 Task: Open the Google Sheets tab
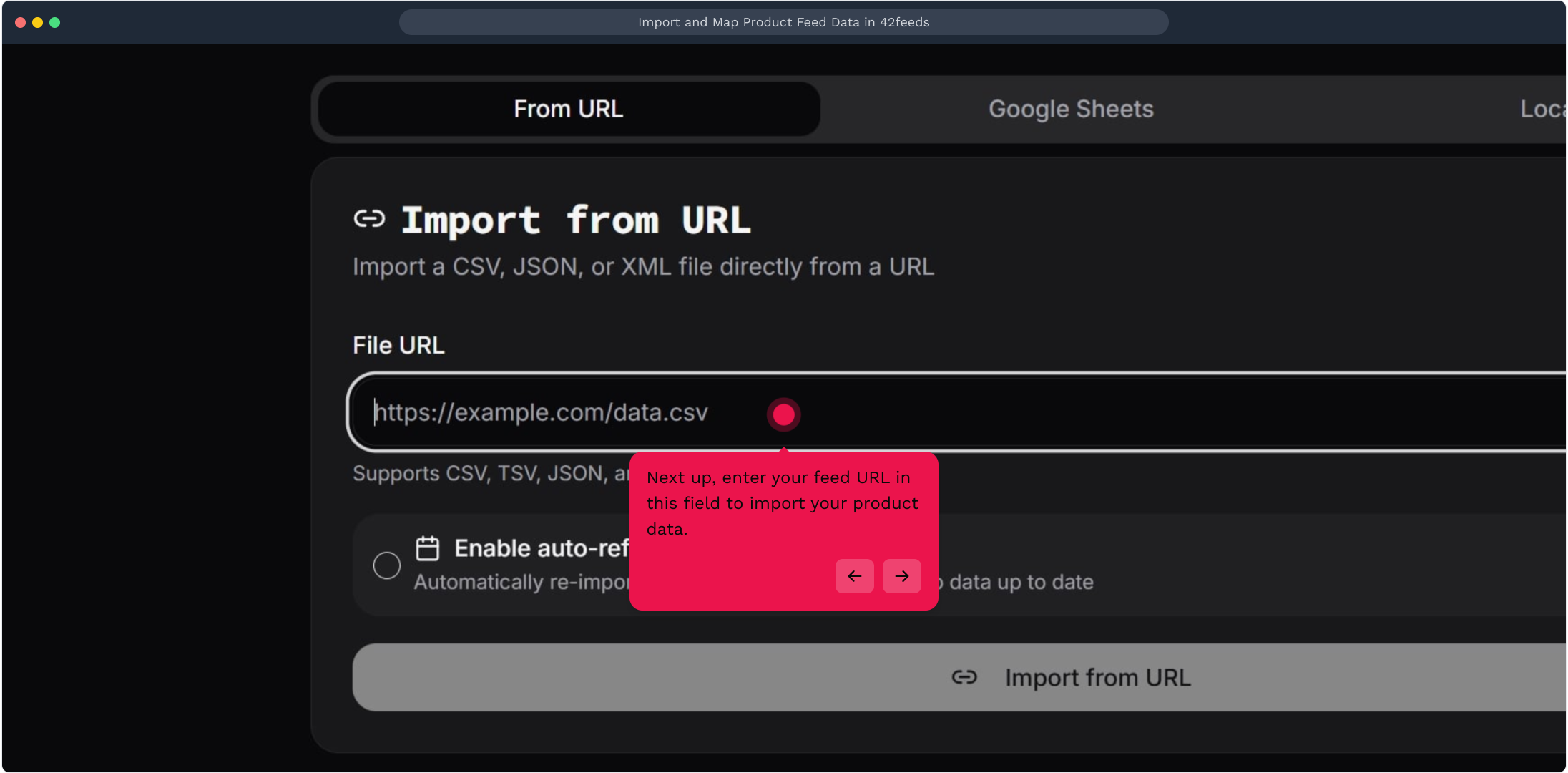point(1071,109)
